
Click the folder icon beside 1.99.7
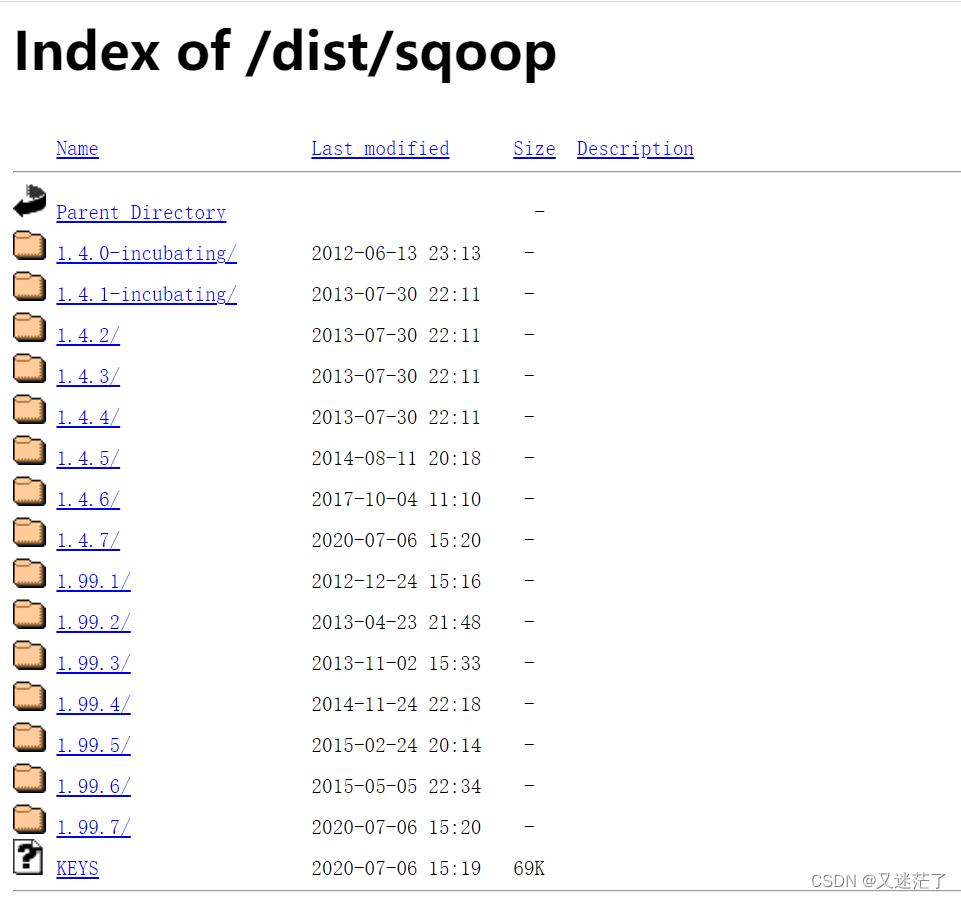click(29, 817)
